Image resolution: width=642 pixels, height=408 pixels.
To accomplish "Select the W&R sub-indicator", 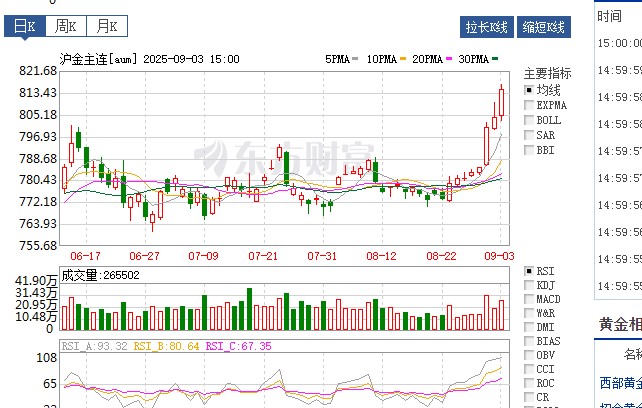I will [529, 313].
